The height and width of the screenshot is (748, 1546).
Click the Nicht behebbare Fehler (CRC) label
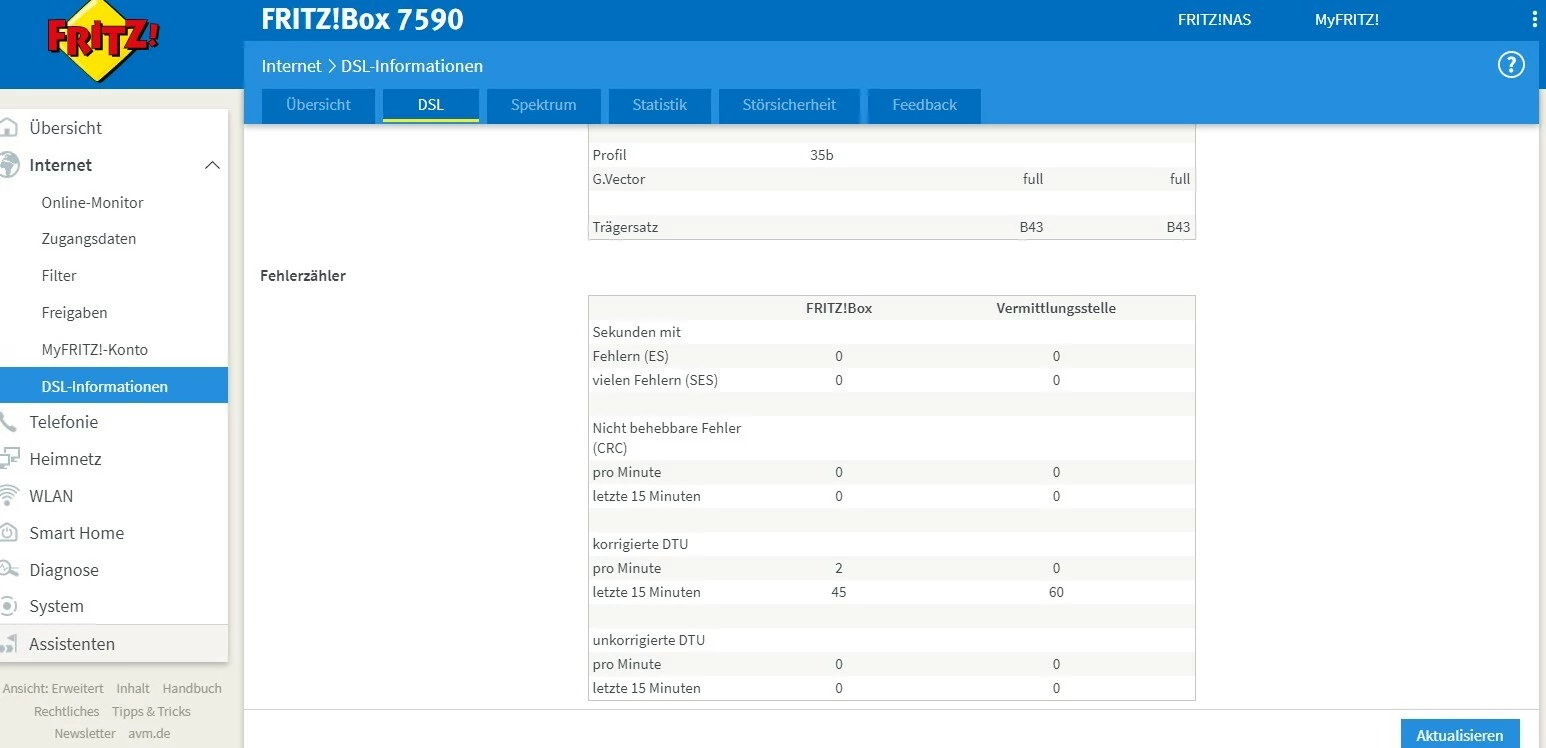click(x=667, y=438)
